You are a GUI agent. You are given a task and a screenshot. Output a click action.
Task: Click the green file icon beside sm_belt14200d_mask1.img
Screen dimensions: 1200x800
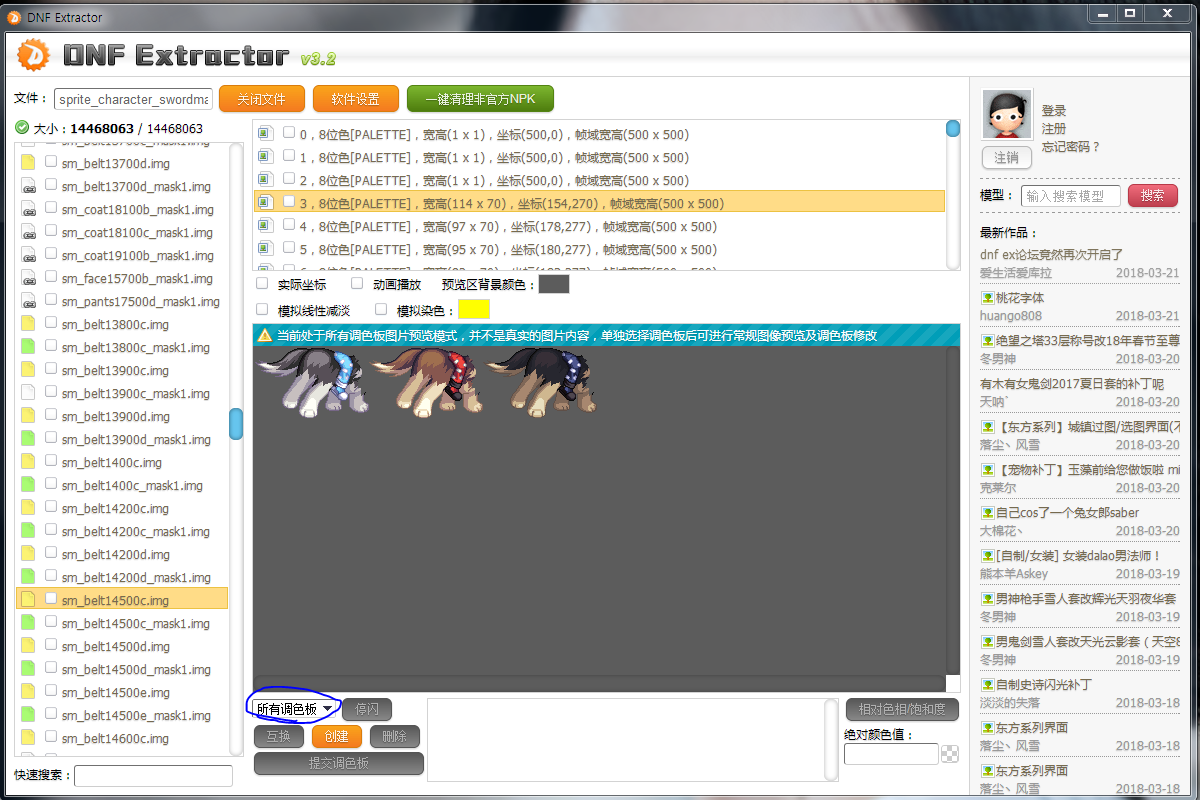(28, 577)
